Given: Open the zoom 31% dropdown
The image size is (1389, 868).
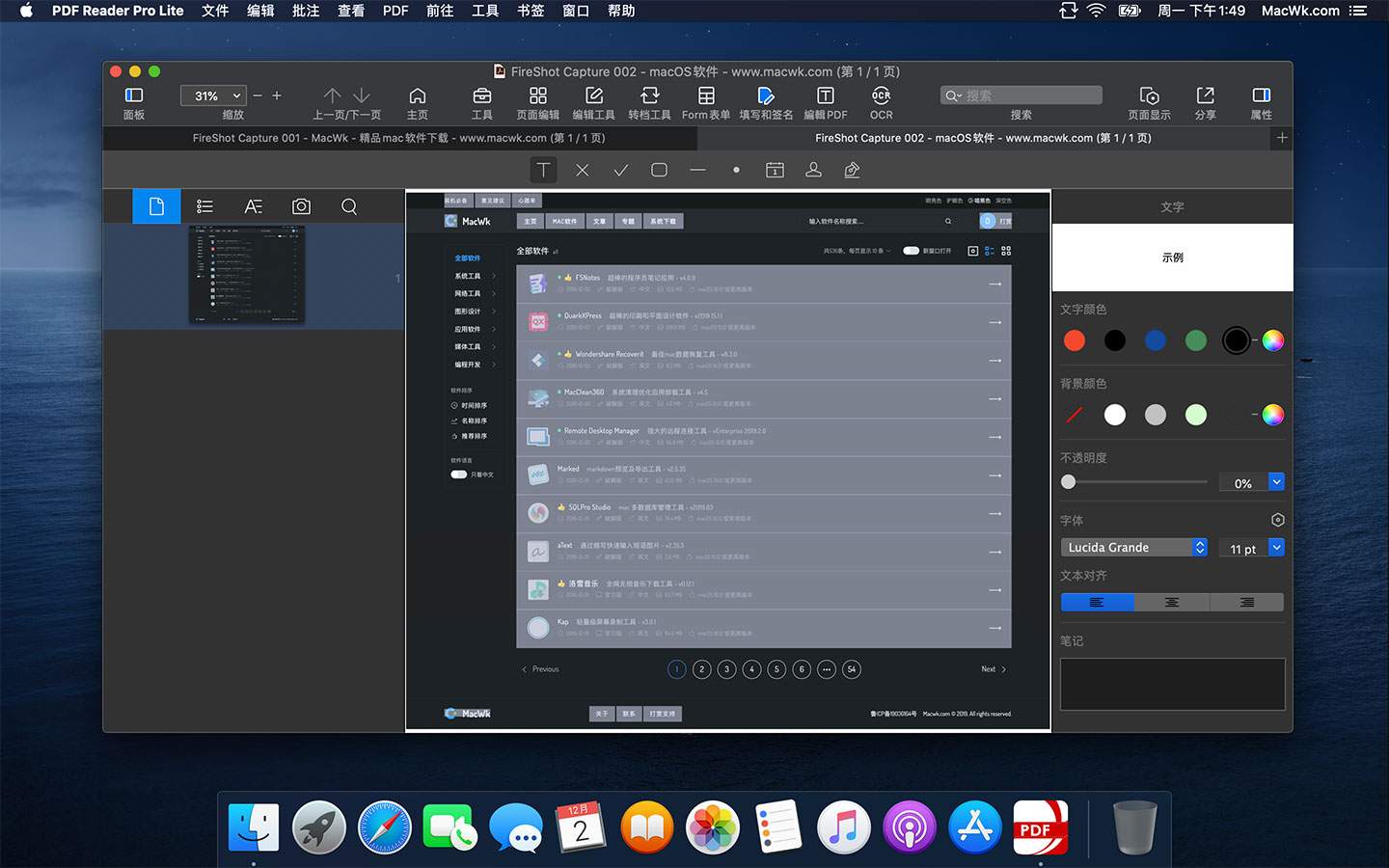Looking at the screenshot, I should tap(213, 95).
